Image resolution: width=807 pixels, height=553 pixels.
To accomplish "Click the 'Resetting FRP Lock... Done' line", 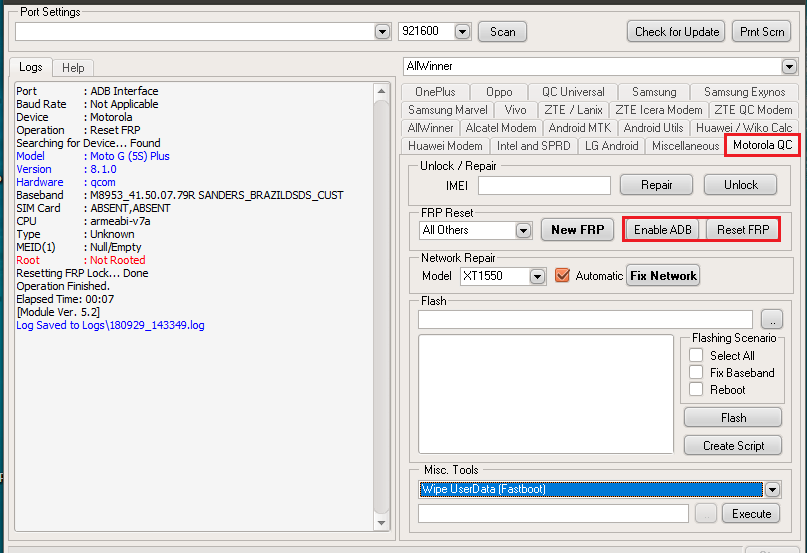I will (82, 273).
